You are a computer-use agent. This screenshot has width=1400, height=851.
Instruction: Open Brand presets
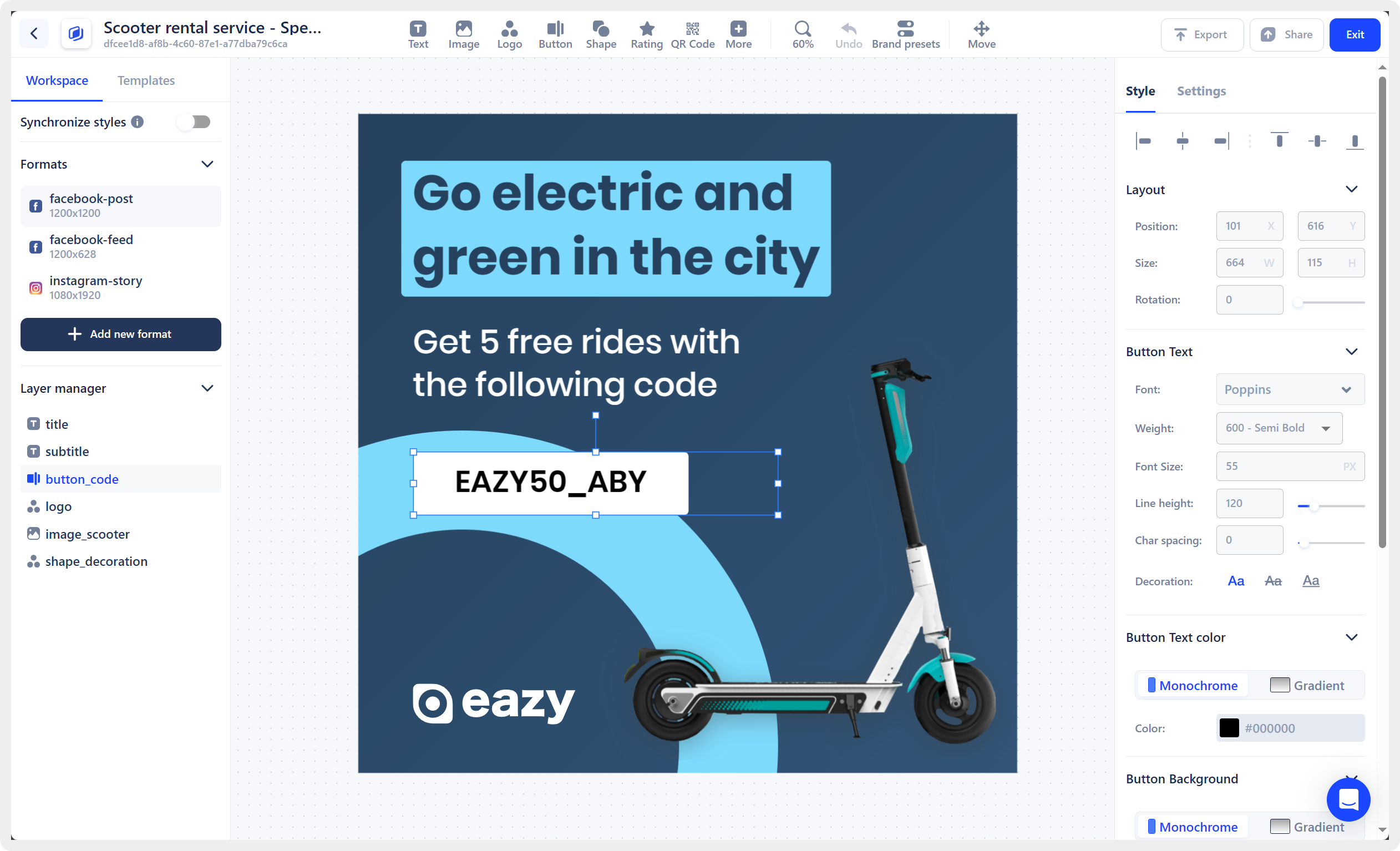pyautogui.click(x=905, y=34)
